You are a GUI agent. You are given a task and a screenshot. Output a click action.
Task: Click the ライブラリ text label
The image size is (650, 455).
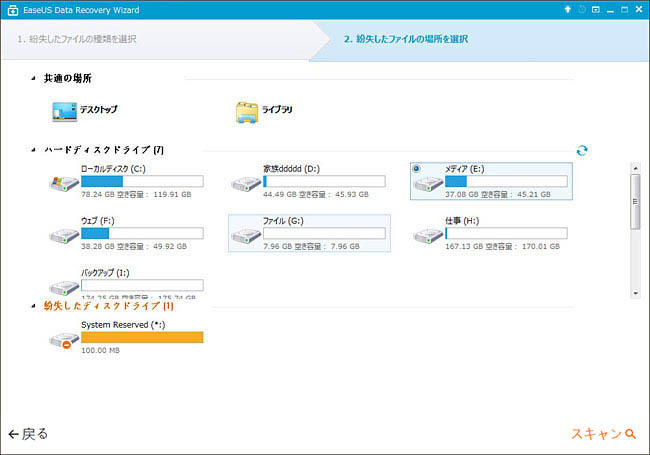click(x=277, y=109)
